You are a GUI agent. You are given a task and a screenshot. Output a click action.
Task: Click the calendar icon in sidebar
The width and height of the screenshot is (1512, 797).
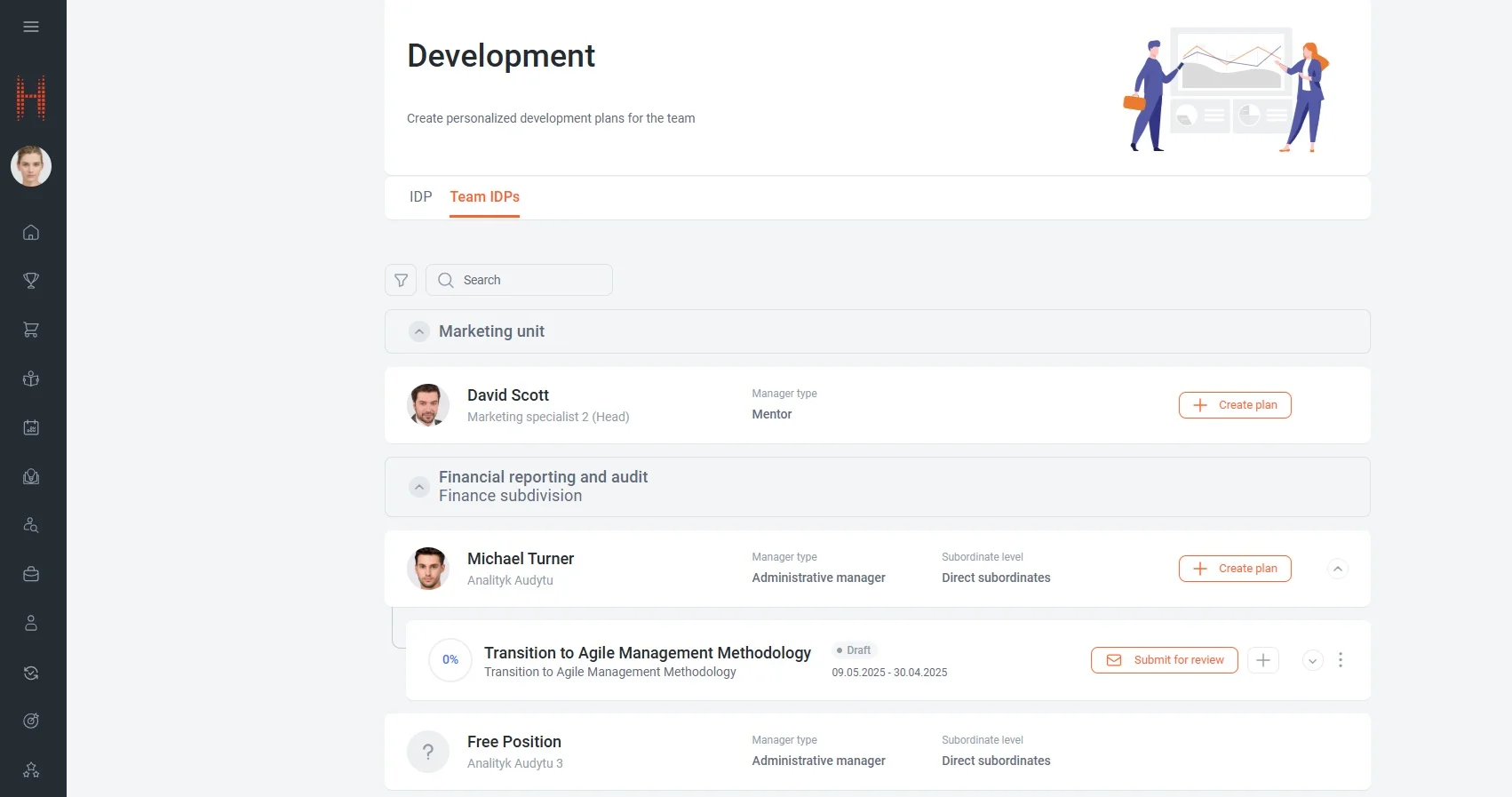[x=31, y=427]
